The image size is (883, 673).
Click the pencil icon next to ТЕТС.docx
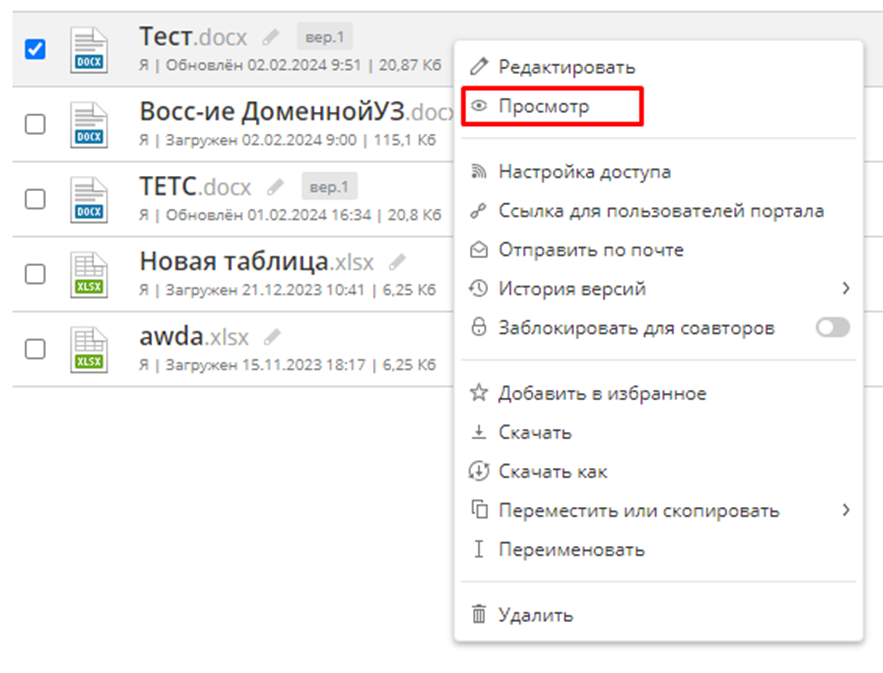point(275,187)
